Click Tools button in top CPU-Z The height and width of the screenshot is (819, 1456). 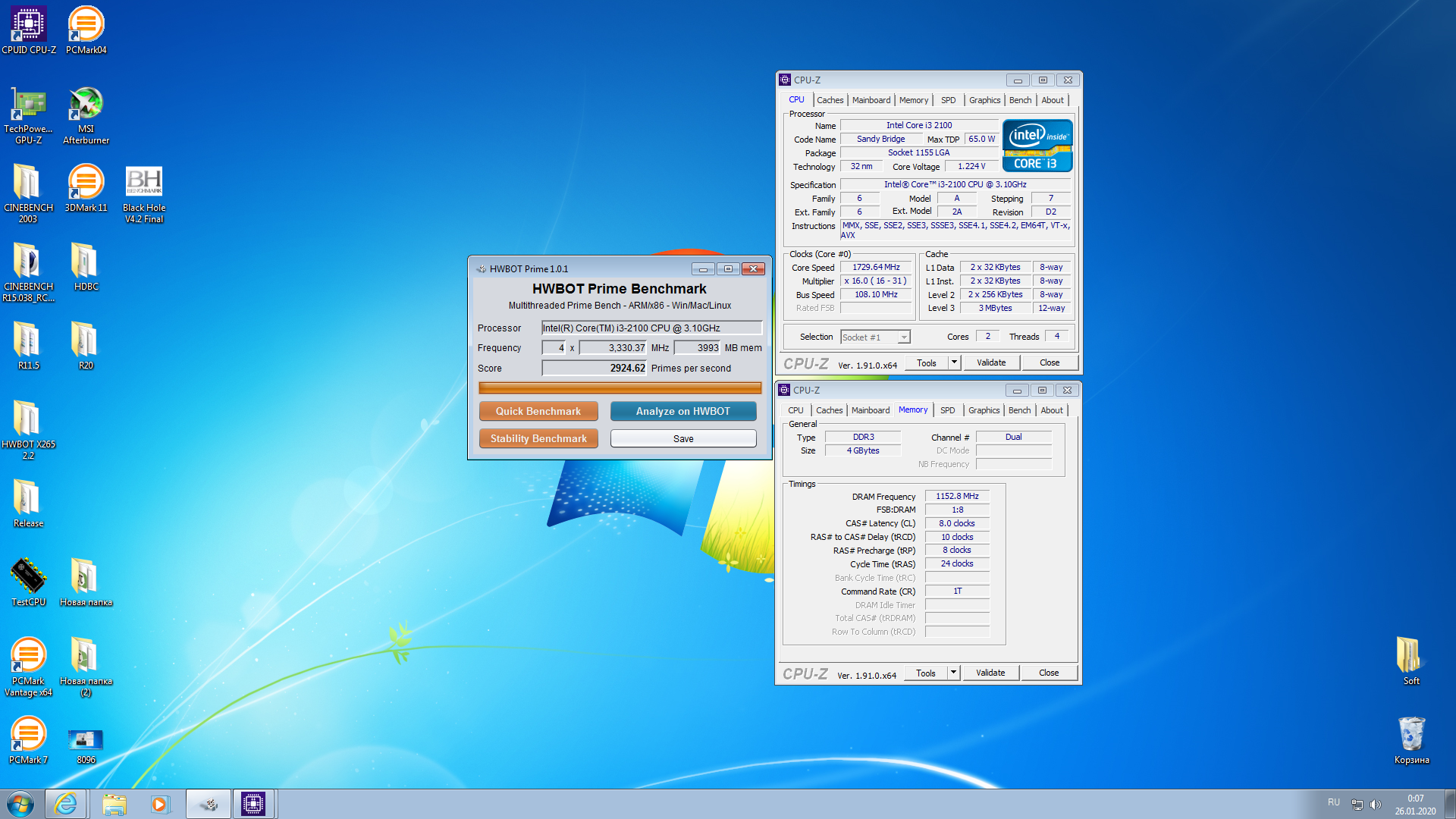point(927,362)
